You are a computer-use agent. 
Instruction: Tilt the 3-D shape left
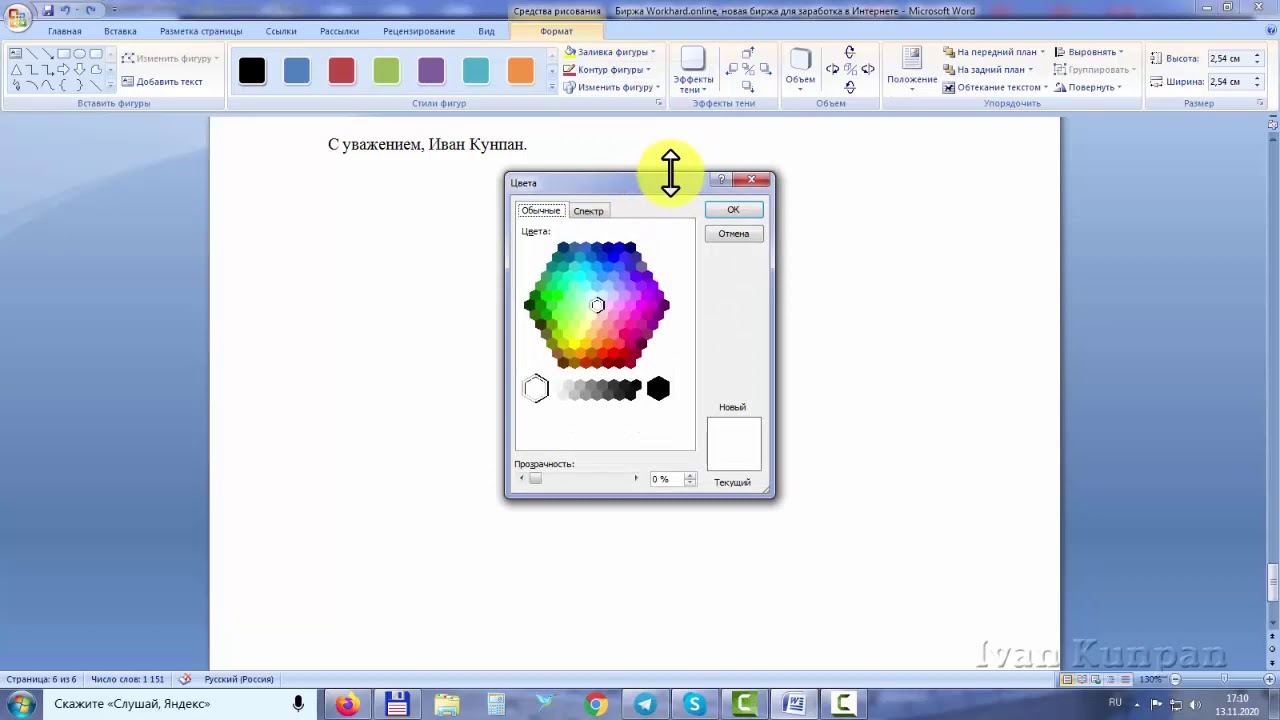[x=832, y=69]
